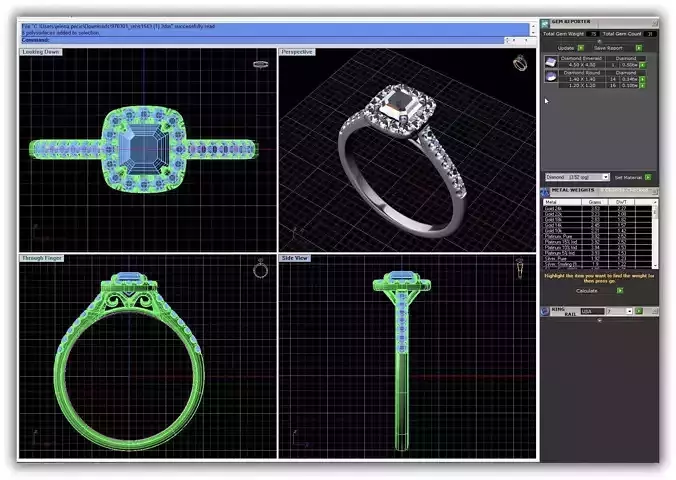
Task: Click the green arrow on the 1.20 X 1.20 row
Action: point(642,85)
